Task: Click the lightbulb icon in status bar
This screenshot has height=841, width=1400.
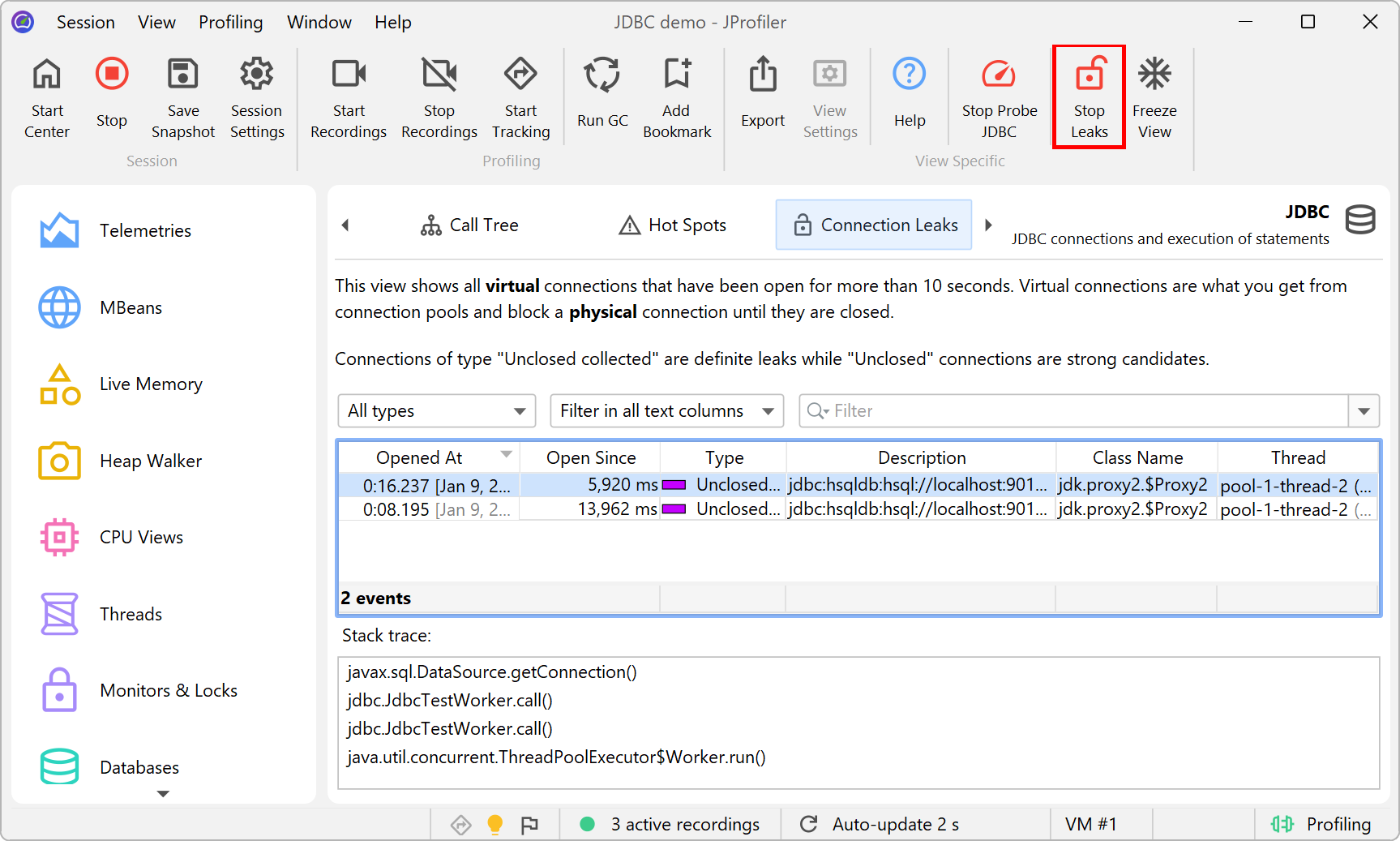Action: point(494,825)
